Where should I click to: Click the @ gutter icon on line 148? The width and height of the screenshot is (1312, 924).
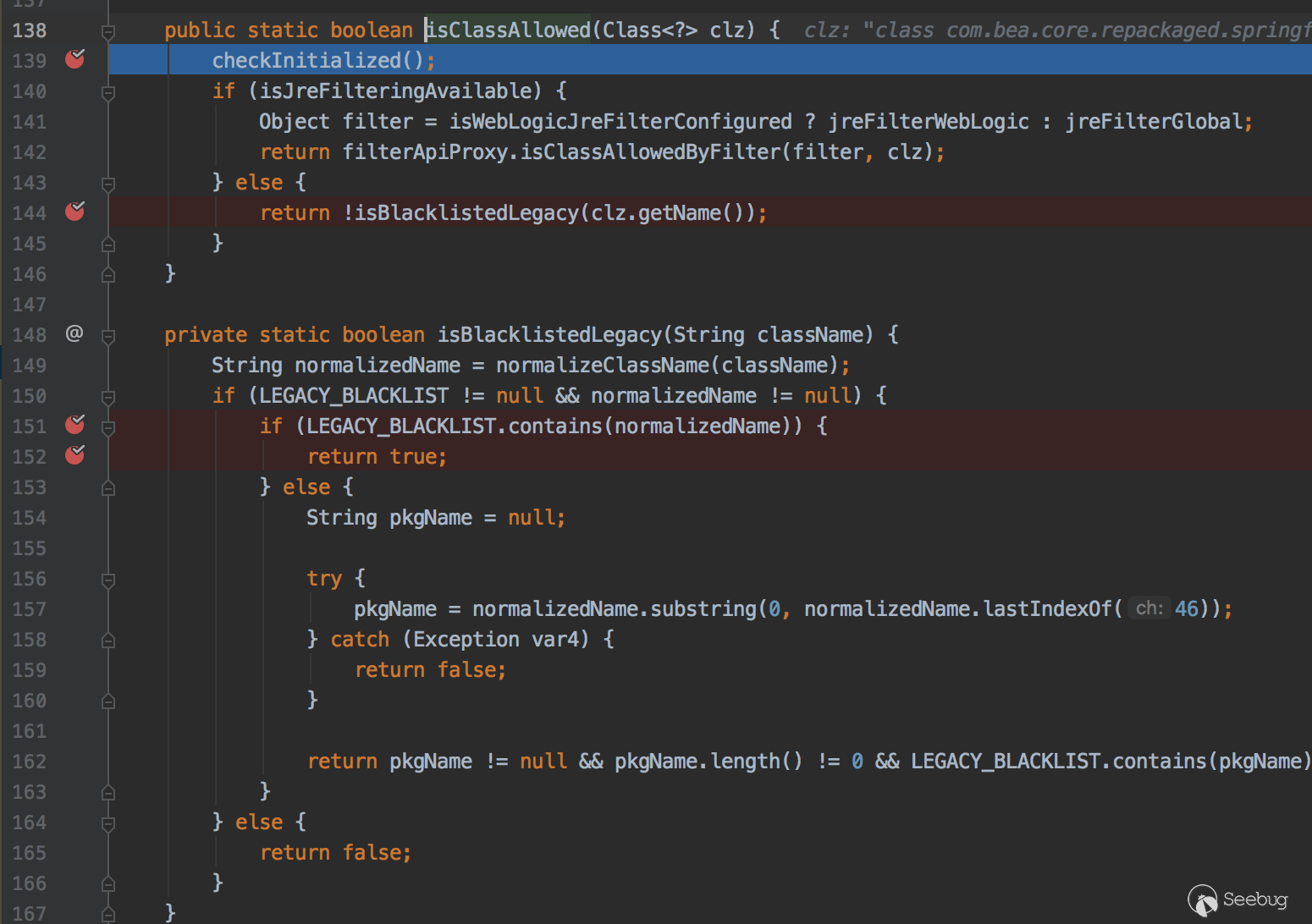click(74, 333)
